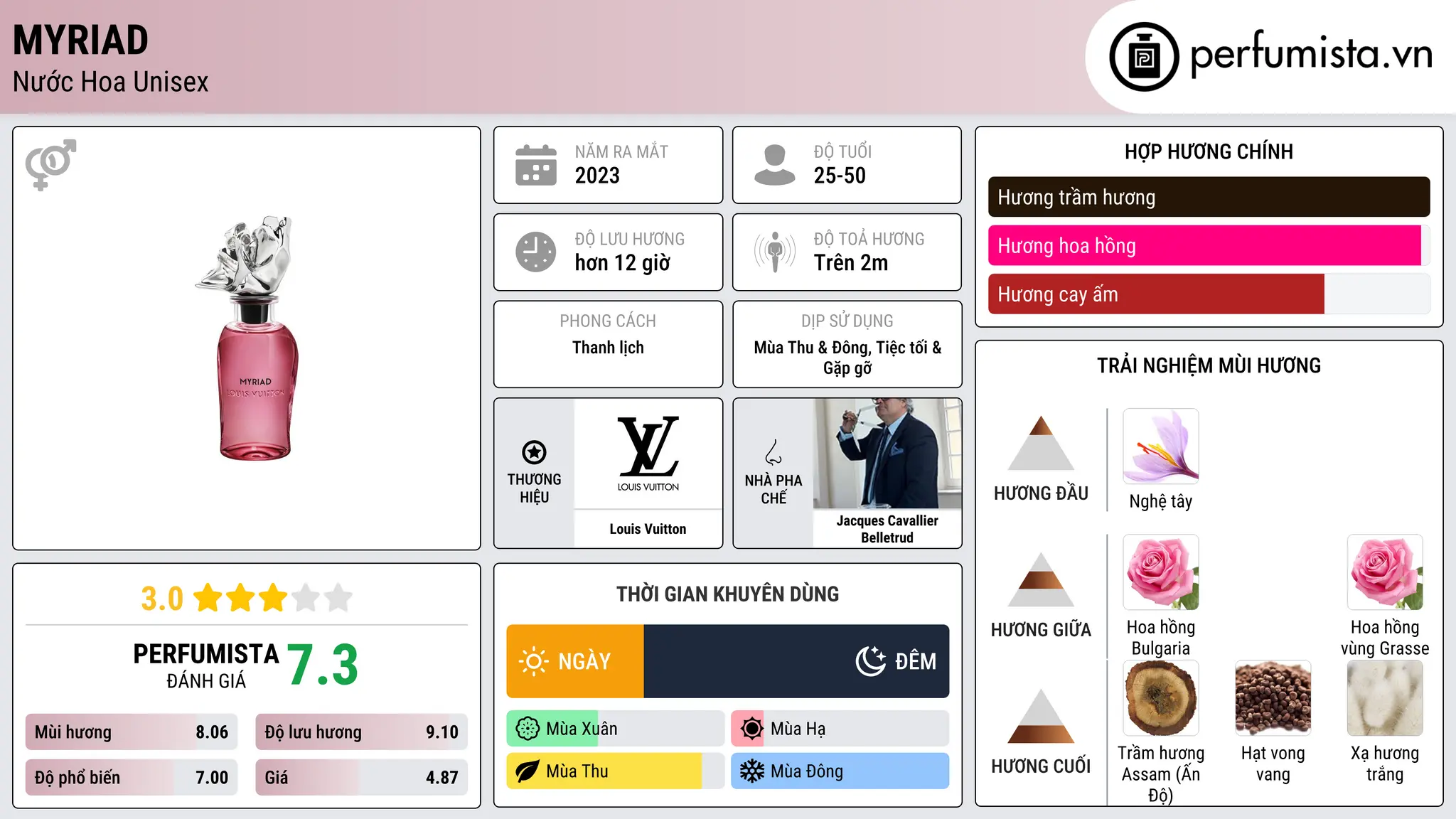Open the Louis Vuitton brand logo

pyautogui.click(x=648, y=454)
